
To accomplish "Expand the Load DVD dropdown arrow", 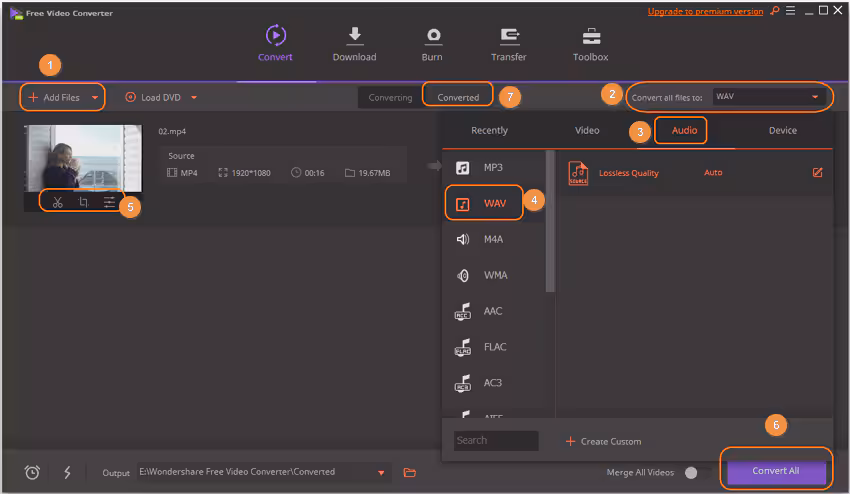I will (194, 98).
